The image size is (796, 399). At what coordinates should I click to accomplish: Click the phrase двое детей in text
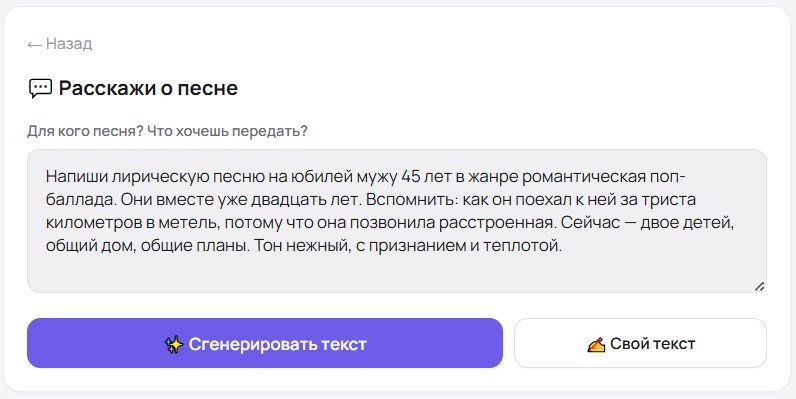(x=687, y=223)
